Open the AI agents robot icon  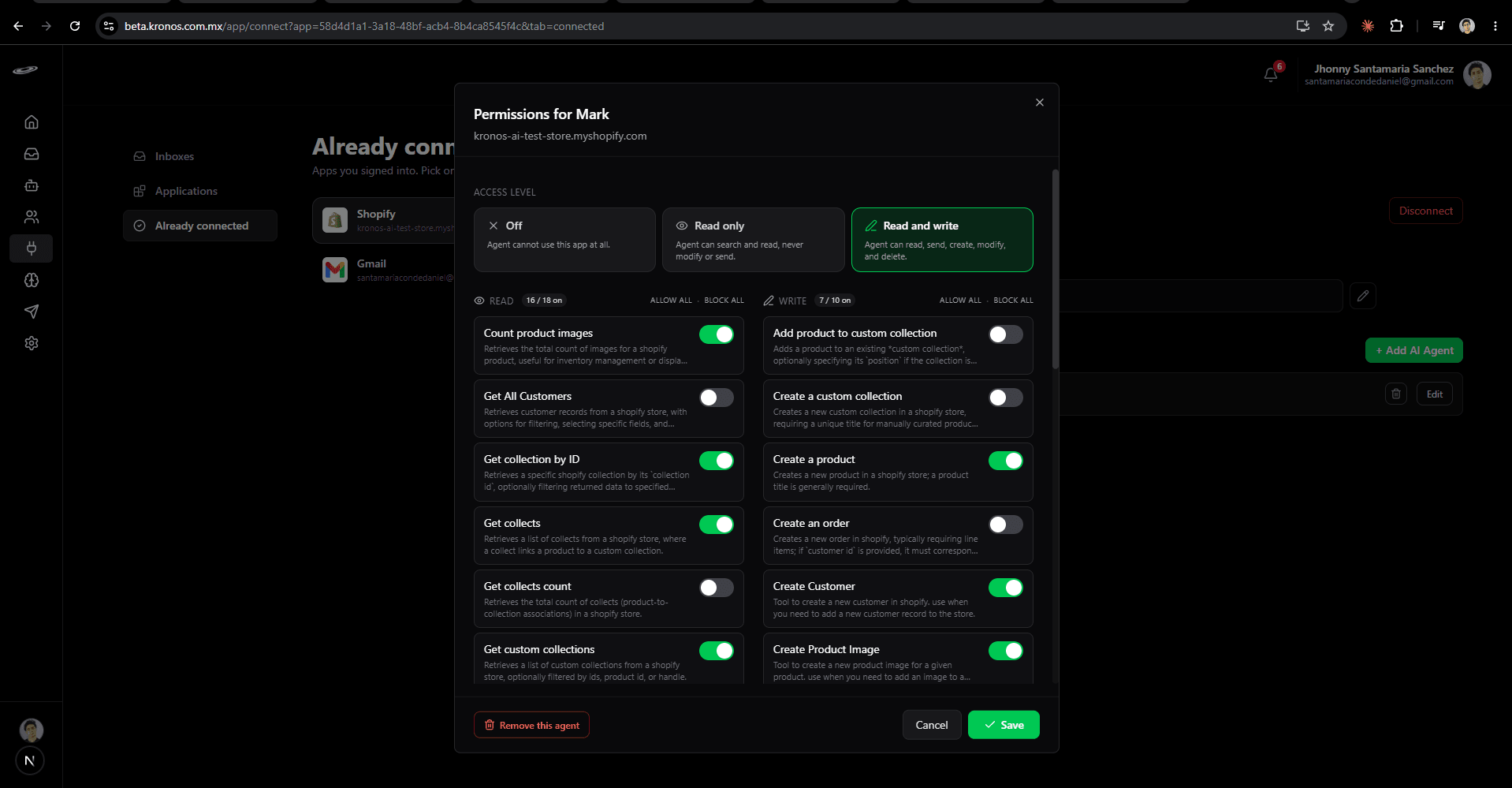(x=32, y=185)
